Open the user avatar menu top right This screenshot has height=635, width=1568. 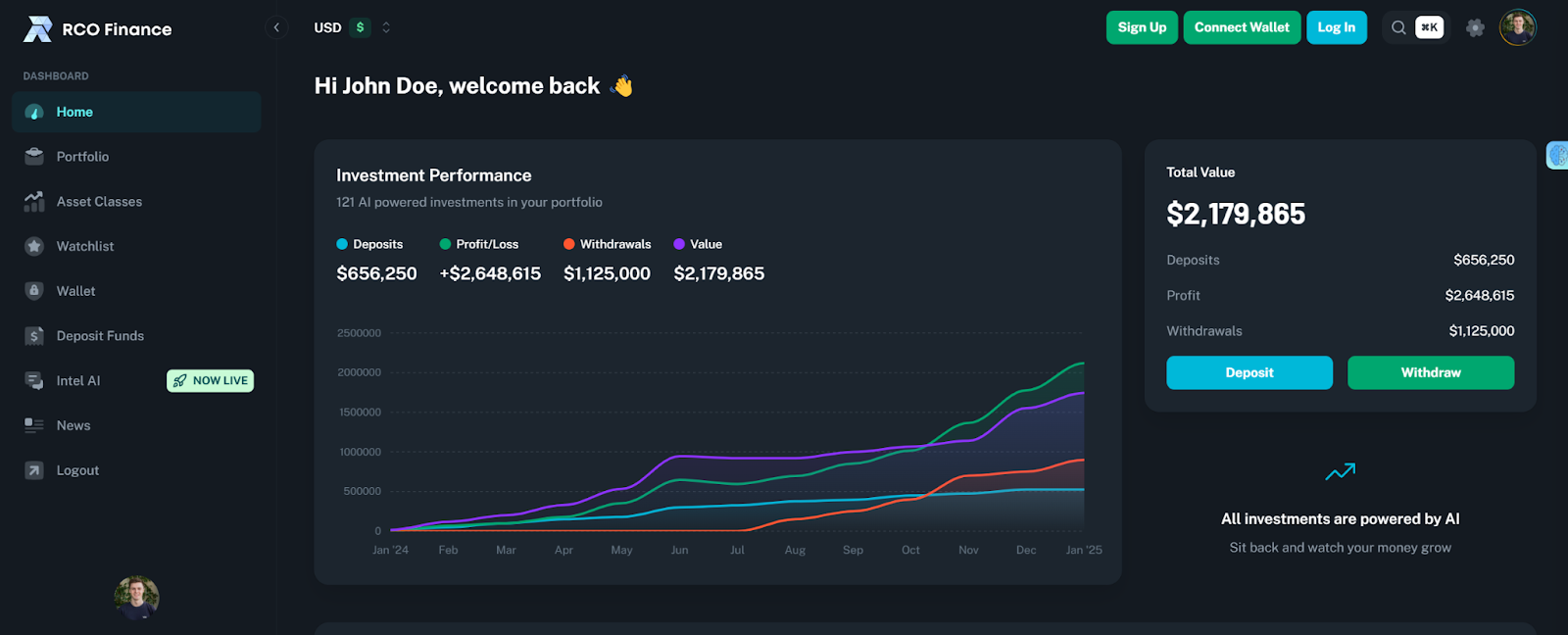coord(1517,27)
